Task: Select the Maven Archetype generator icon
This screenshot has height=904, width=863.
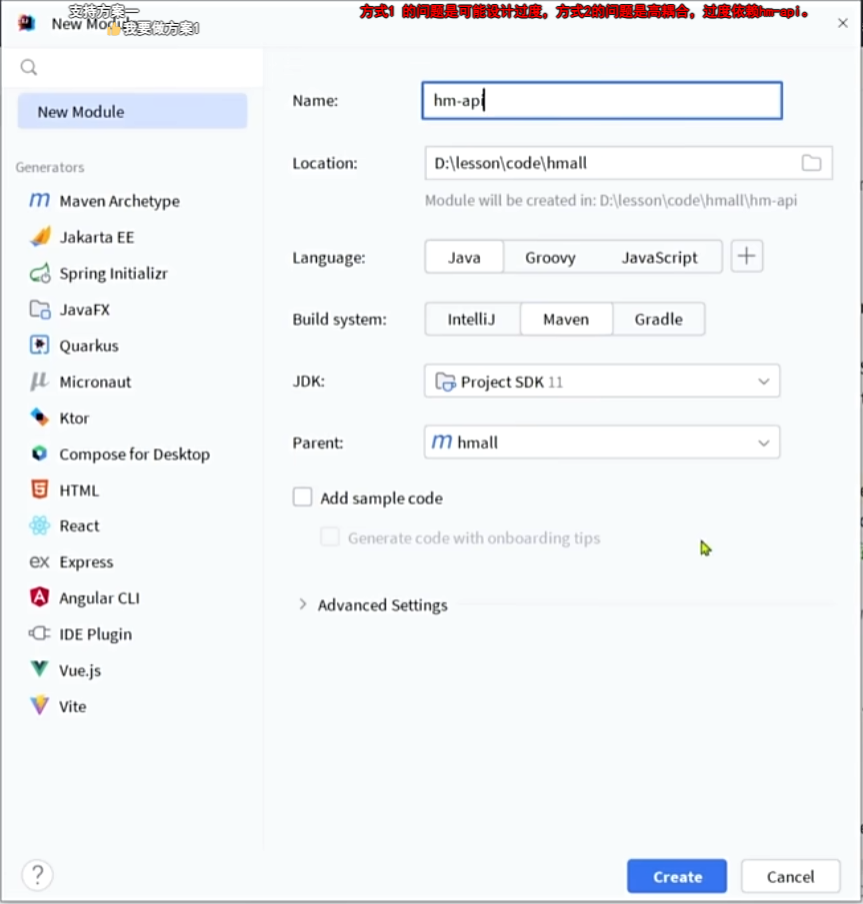Action: point(39,200)
